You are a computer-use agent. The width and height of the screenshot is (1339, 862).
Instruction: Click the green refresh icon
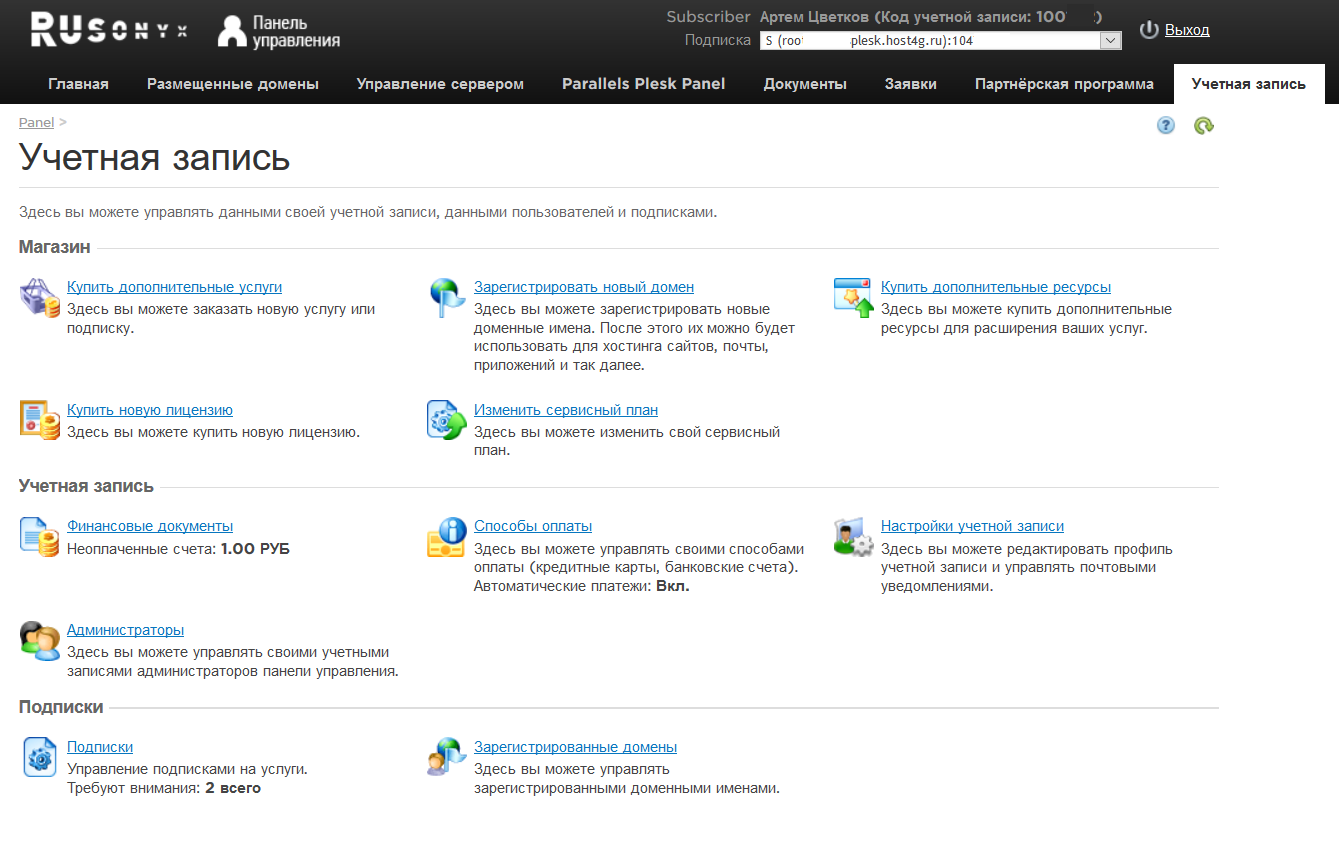[1204, 126]
